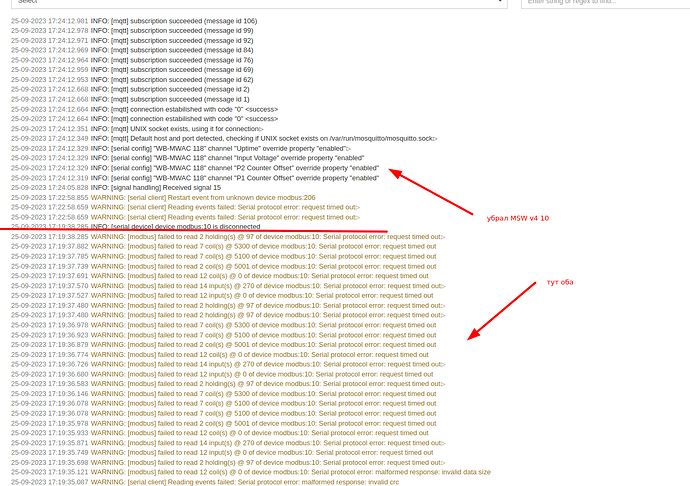Select the "P2 Counter Offset" override log line

point(195,168)
